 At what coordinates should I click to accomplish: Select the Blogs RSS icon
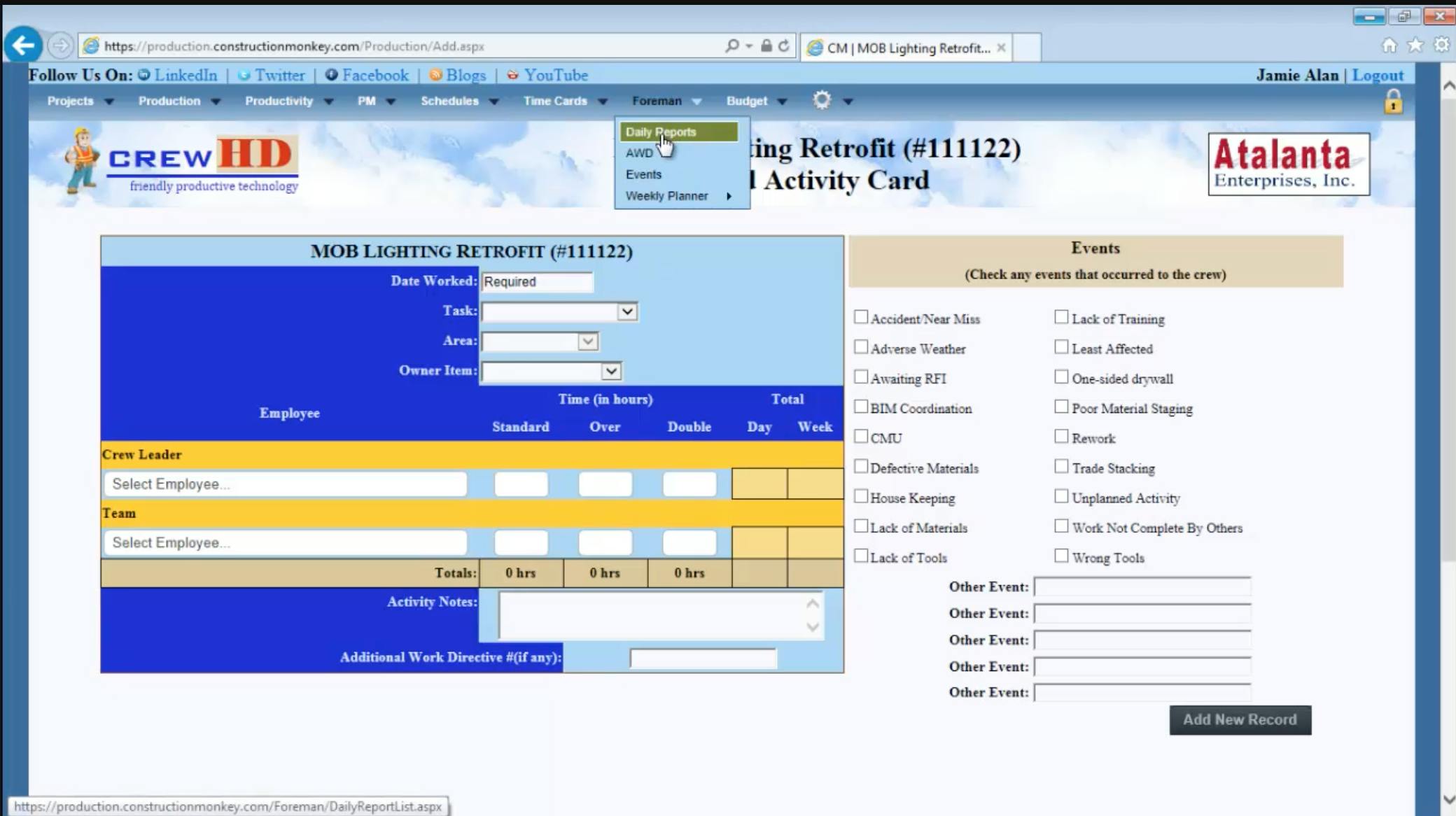tap(435, 75)
